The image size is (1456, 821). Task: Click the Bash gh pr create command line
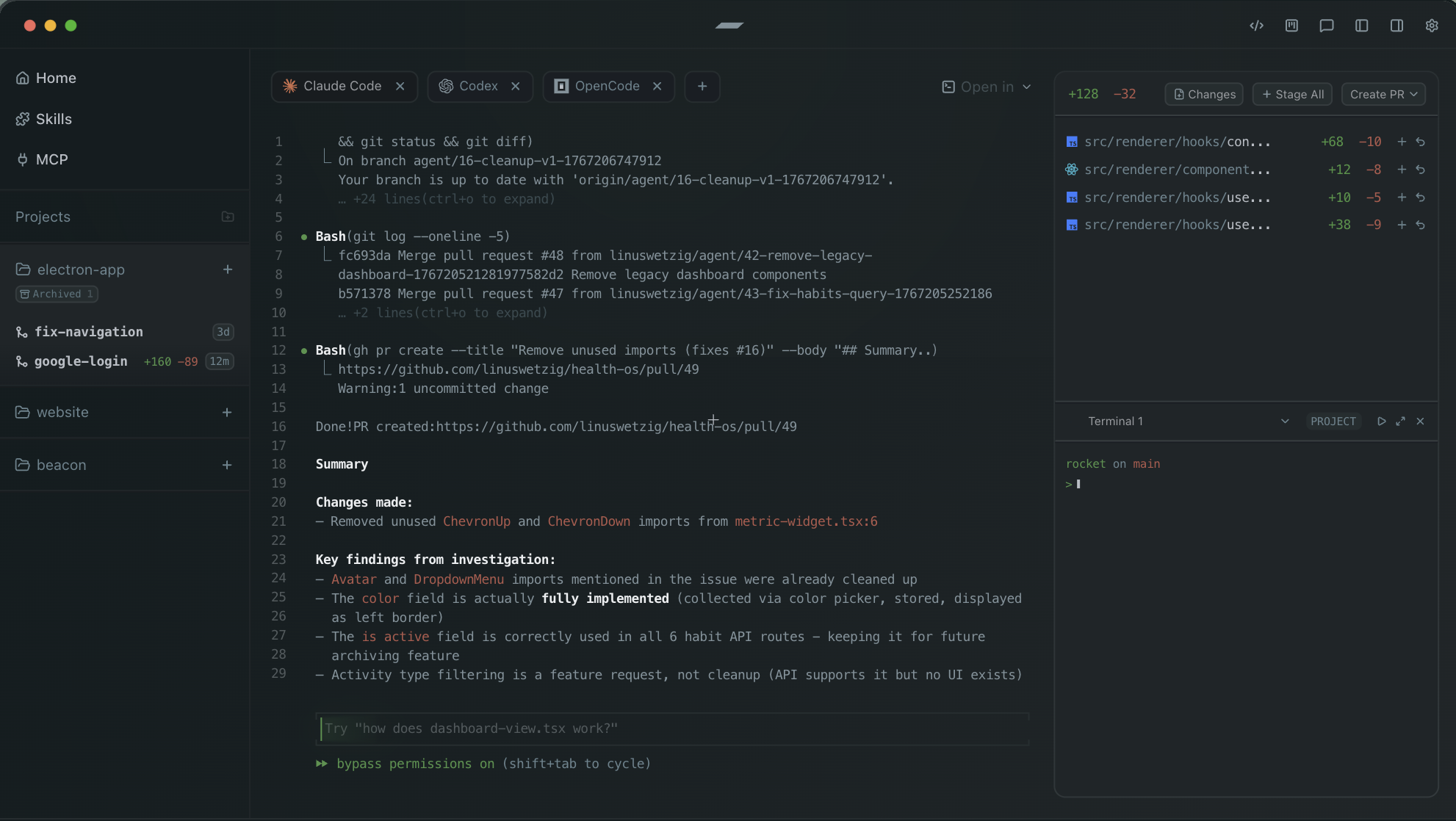pyautogui.click(x=626, y=350)
